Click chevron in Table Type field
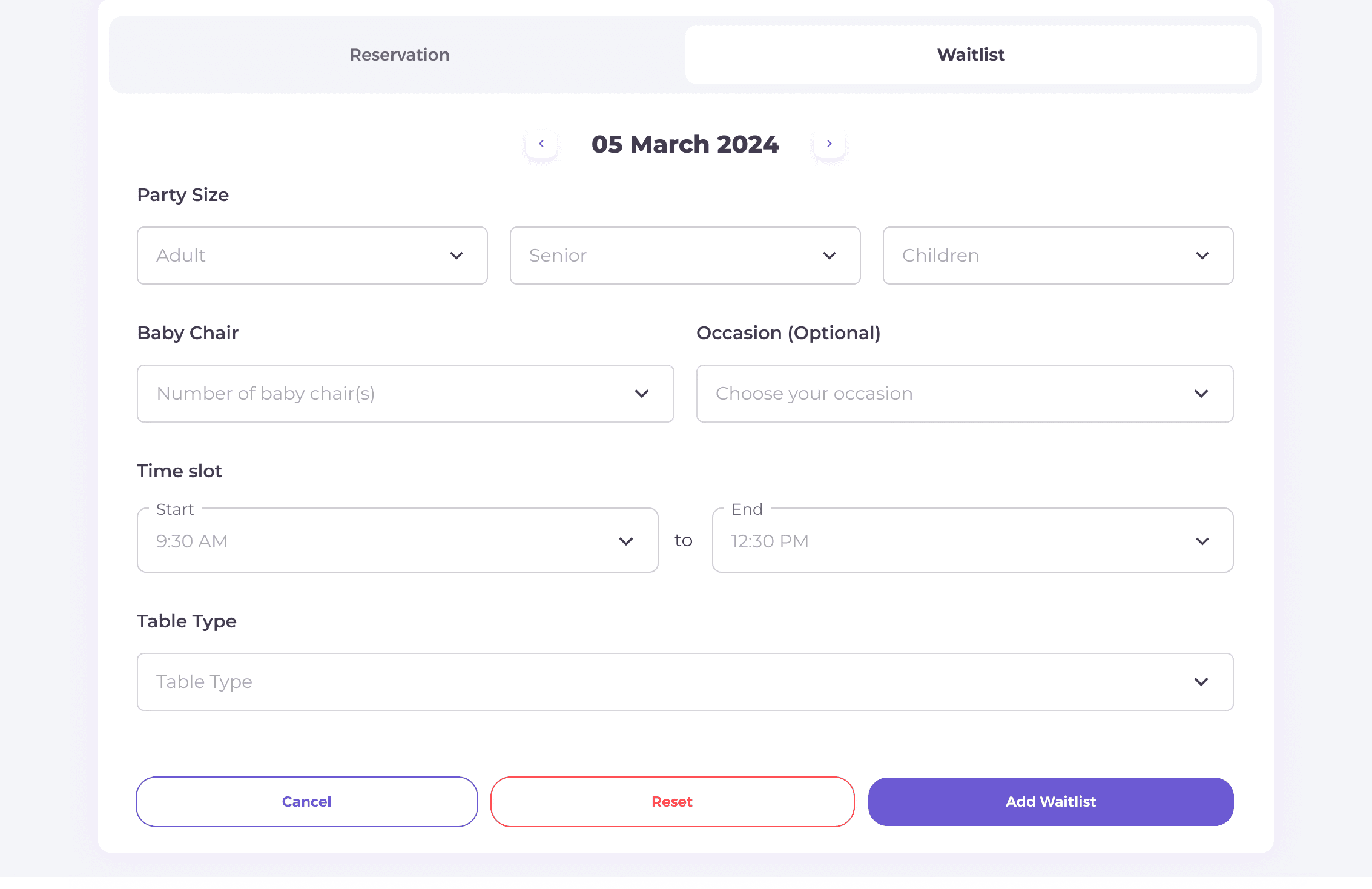 click(x=1201, y=682)
